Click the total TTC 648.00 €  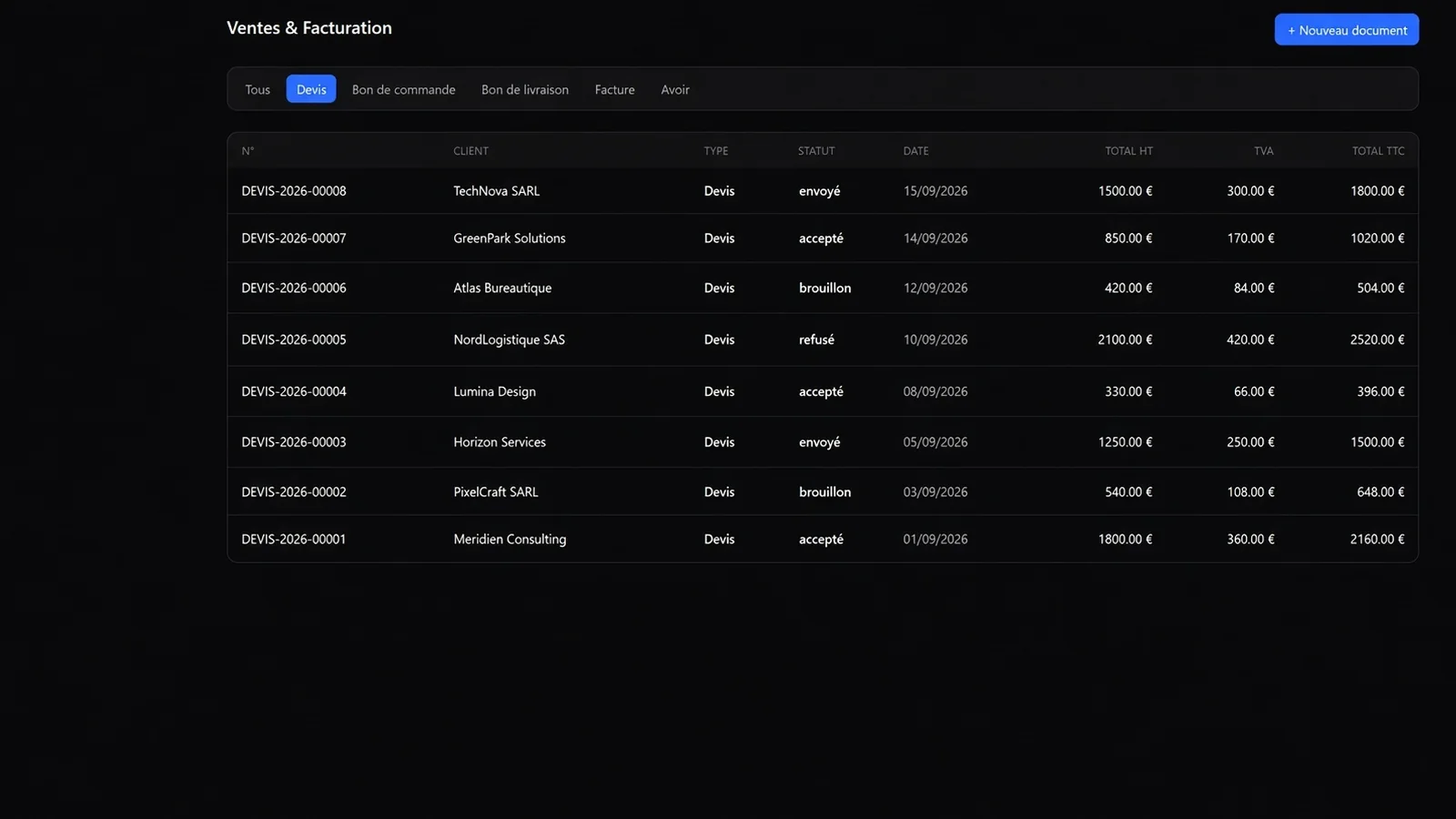click(1380, 491)
